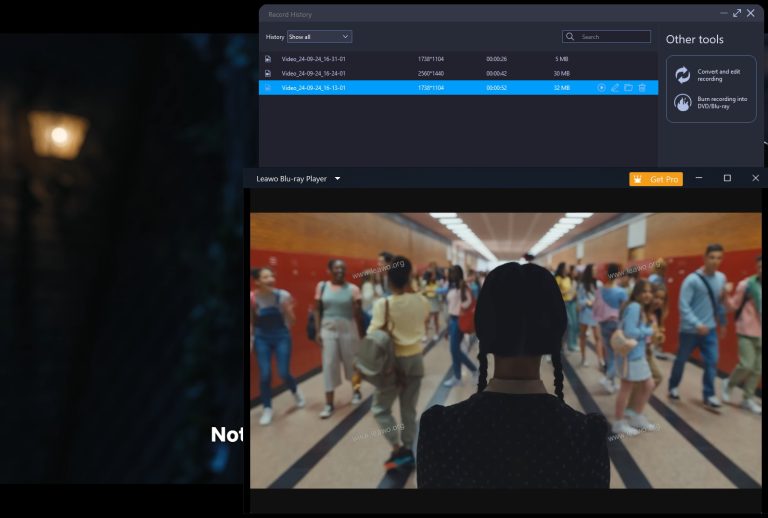Click the rename pencil icon in highlighted row
The height and width of the screenshot is (518, 768).
coord(615,88)
